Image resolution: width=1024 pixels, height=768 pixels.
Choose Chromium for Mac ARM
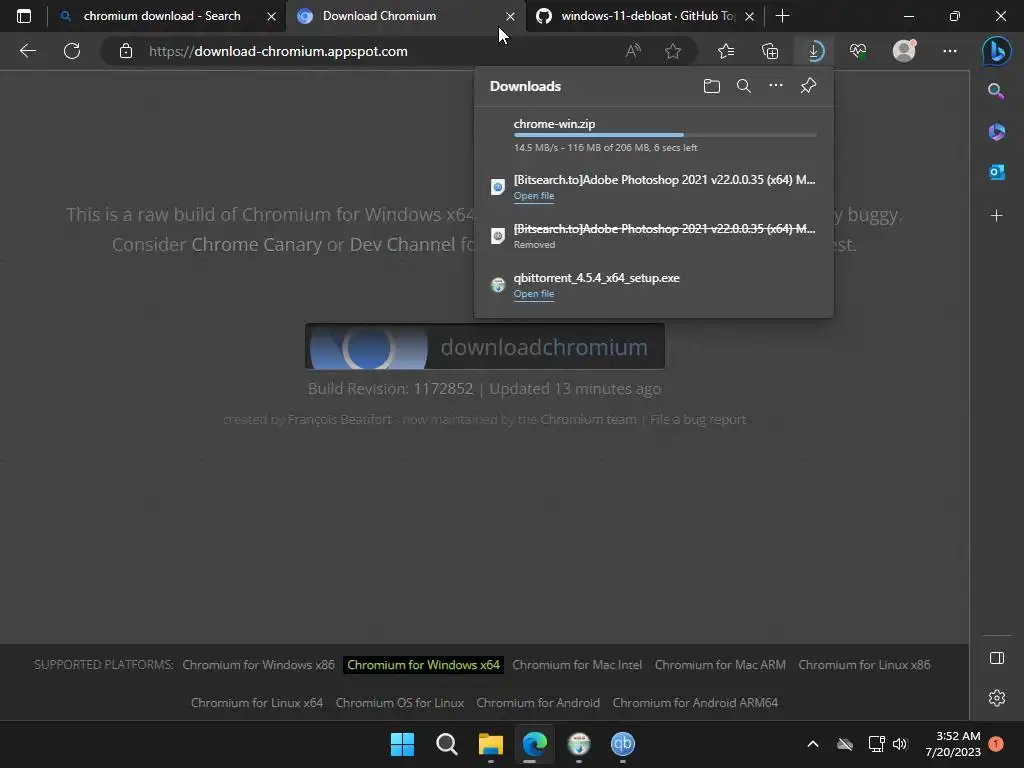[720, 665]
